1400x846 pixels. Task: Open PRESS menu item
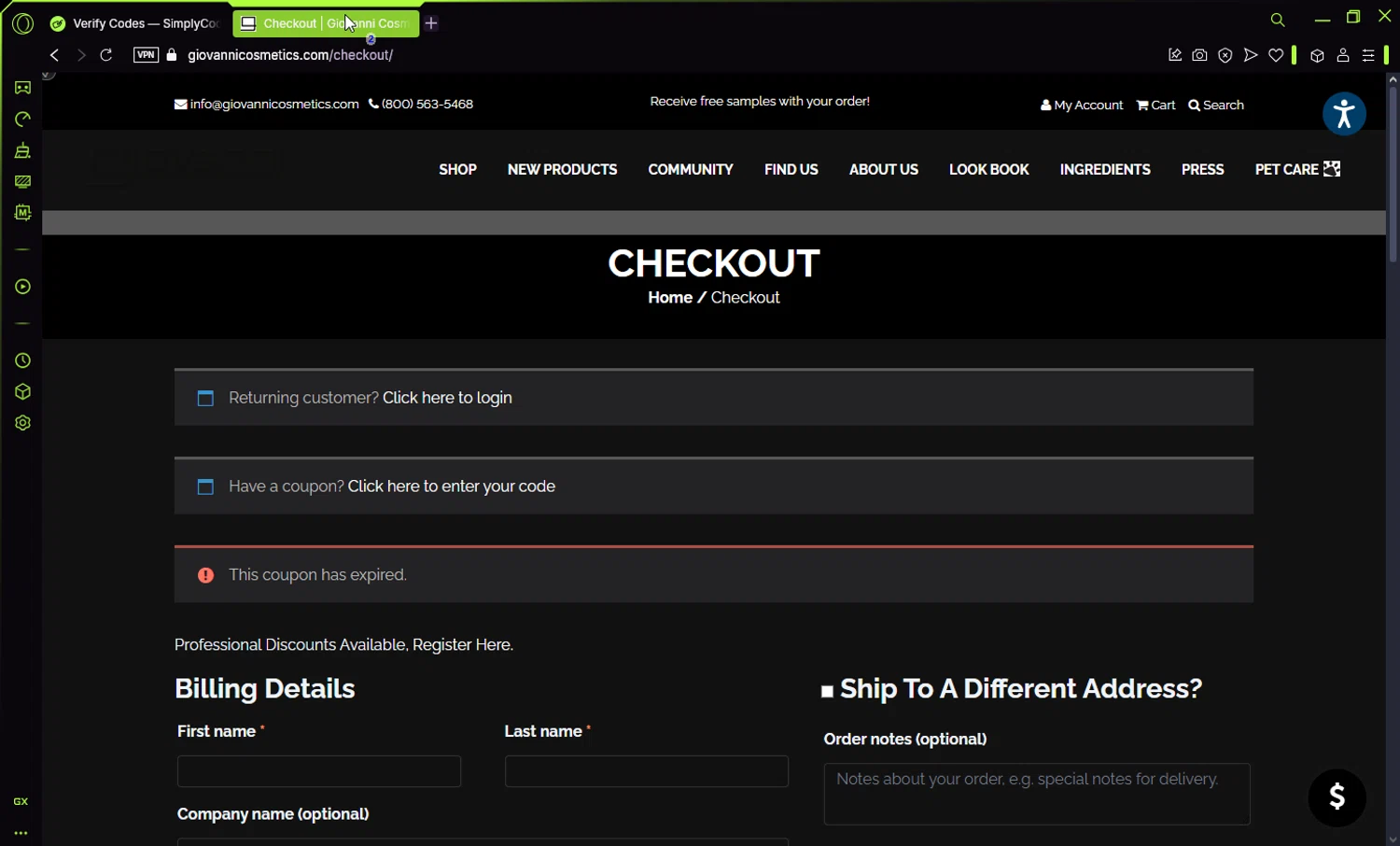(1202, 169)
